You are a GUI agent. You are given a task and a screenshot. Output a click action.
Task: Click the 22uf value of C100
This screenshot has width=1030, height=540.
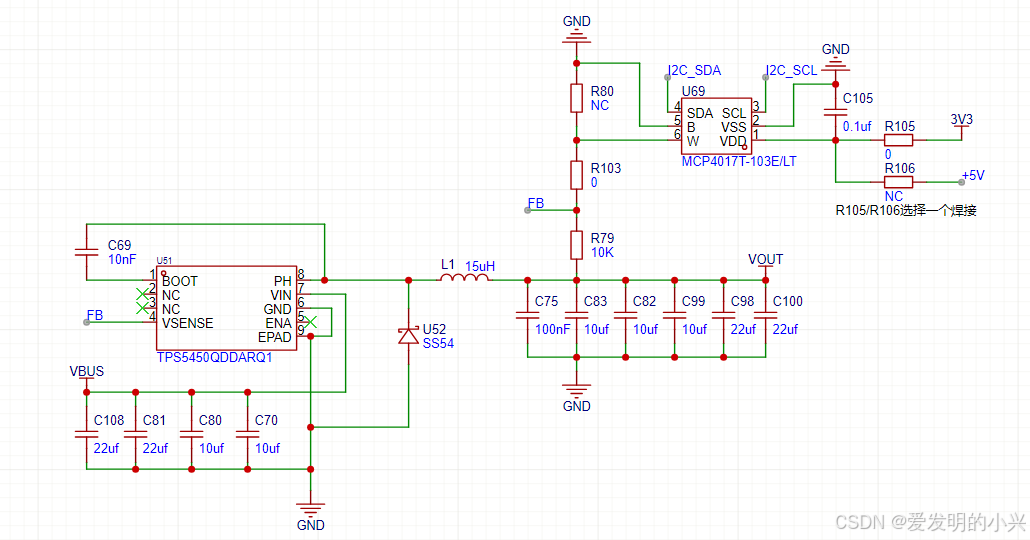[x=785, y=329]
